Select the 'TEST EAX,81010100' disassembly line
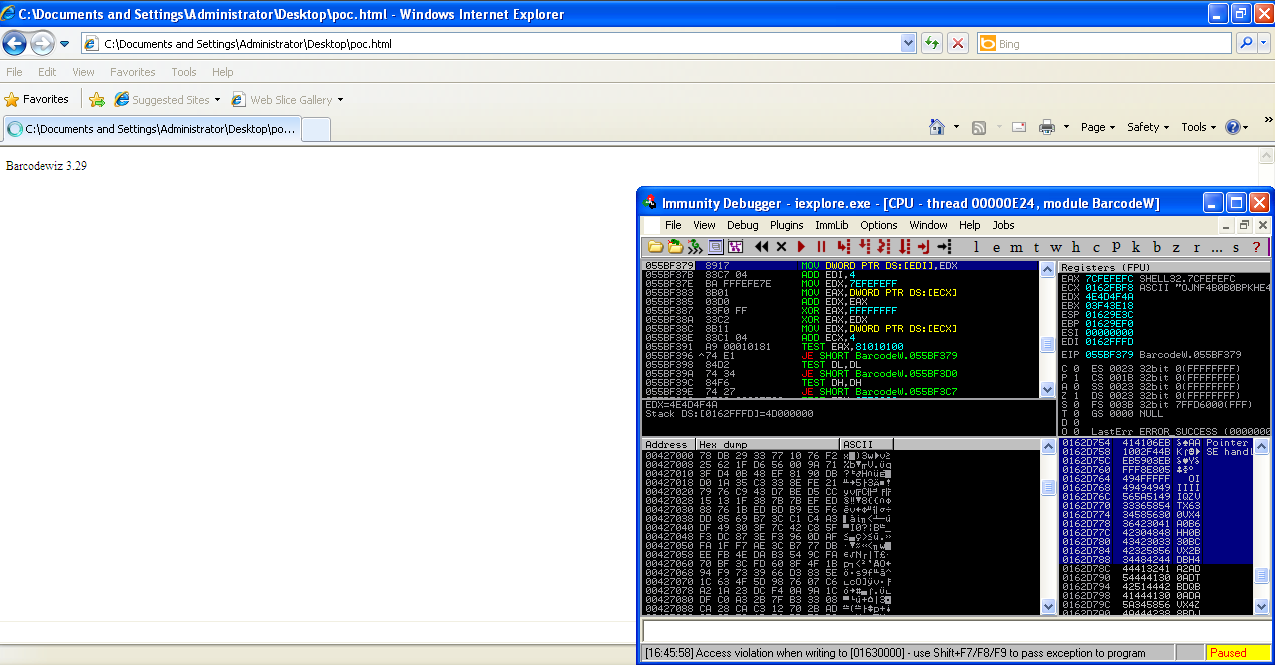Image resolution: width=1275 pixels, height=665 pixels. tap(841, 346)
